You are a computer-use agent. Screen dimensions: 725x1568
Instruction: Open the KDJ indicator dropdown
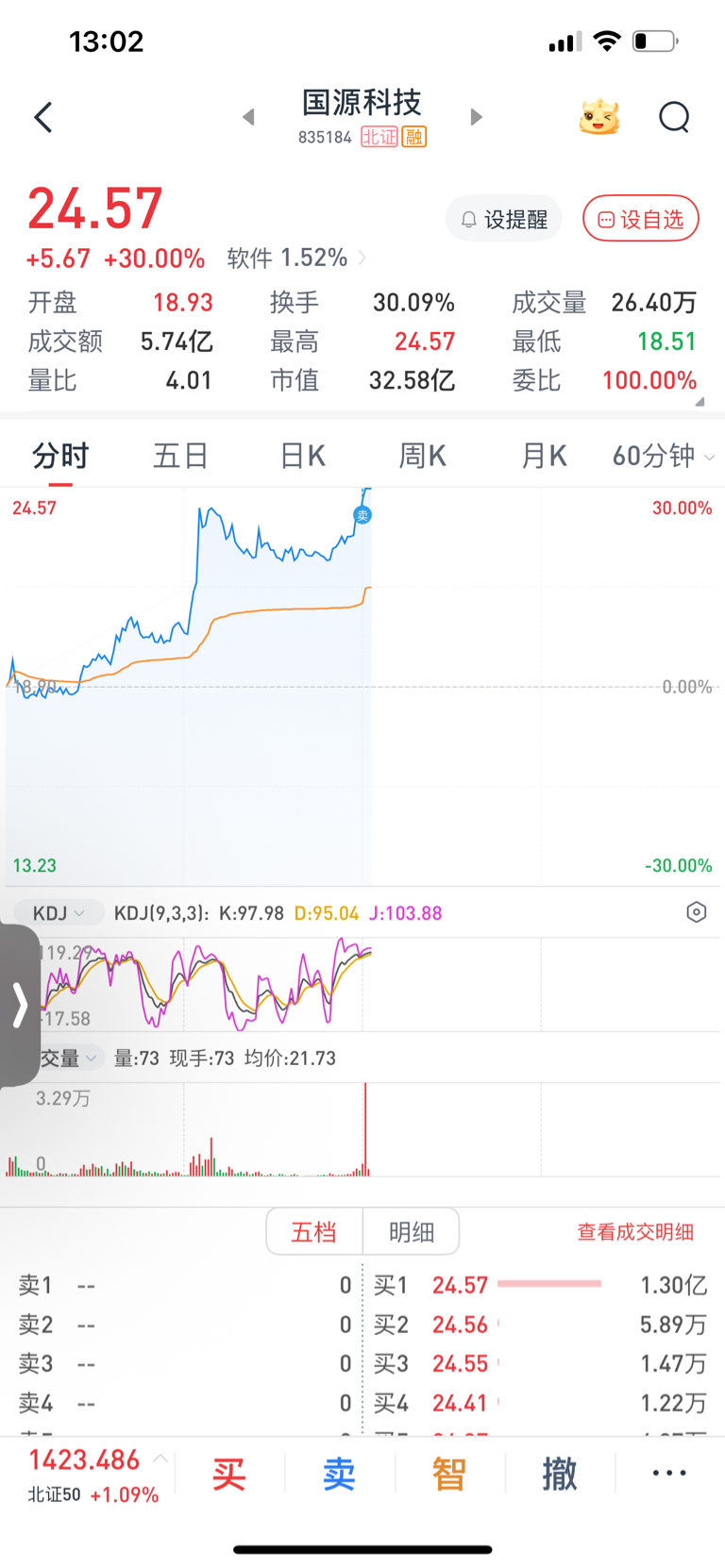(x=58, y=913)
